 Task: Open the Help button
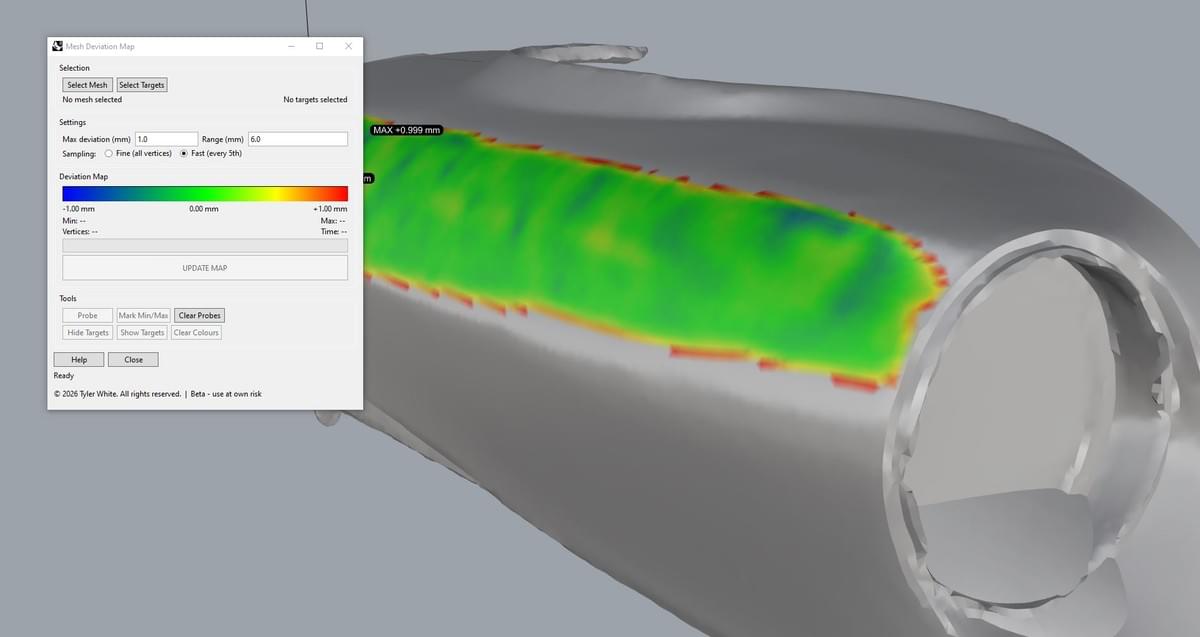click(79, 359)
